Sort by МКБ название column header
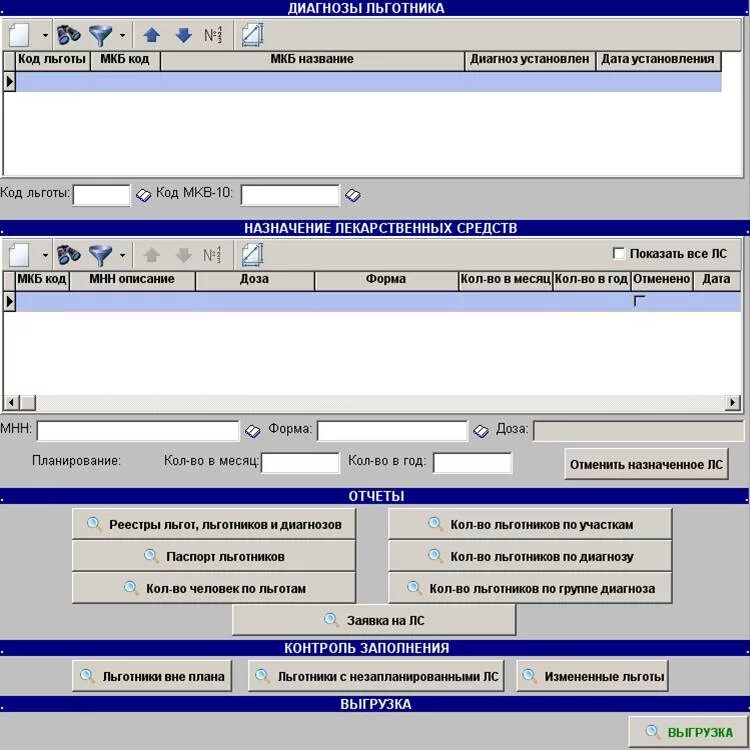Screen dimensions: 750x750 (x=312, y=60)
